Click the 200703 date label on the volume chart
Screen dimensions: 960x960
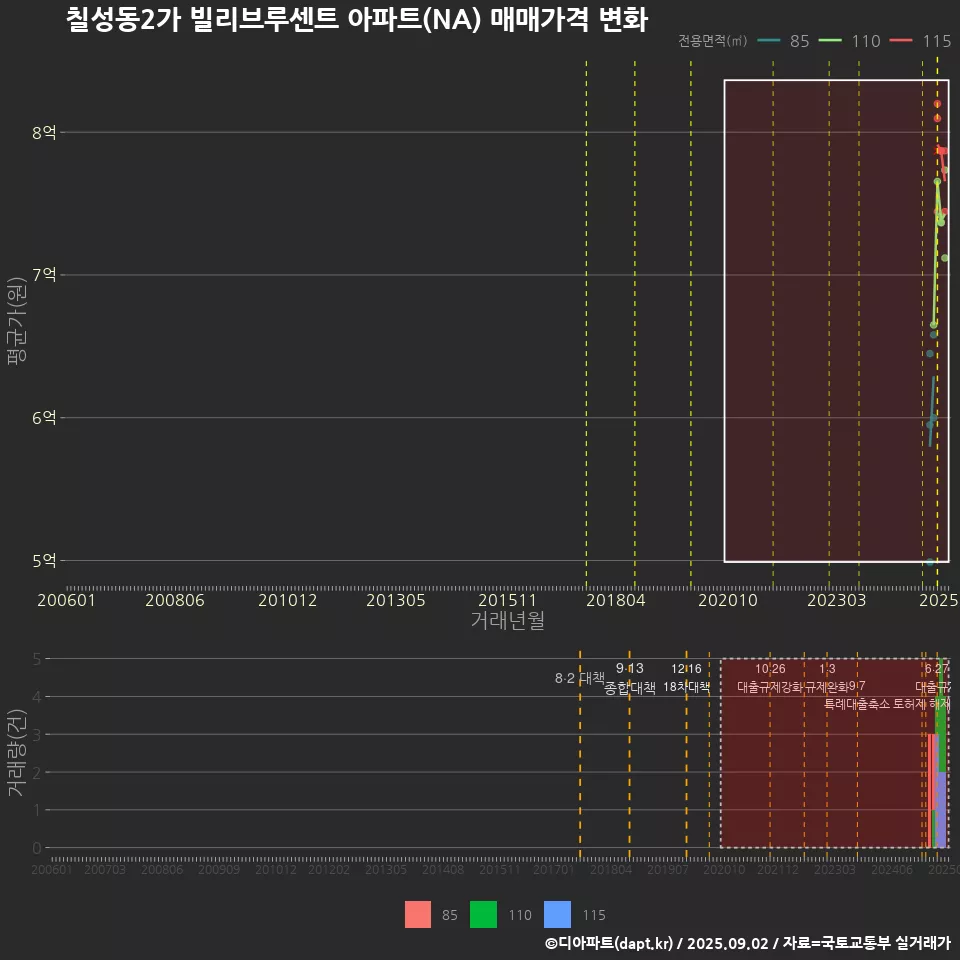point(105,869)
